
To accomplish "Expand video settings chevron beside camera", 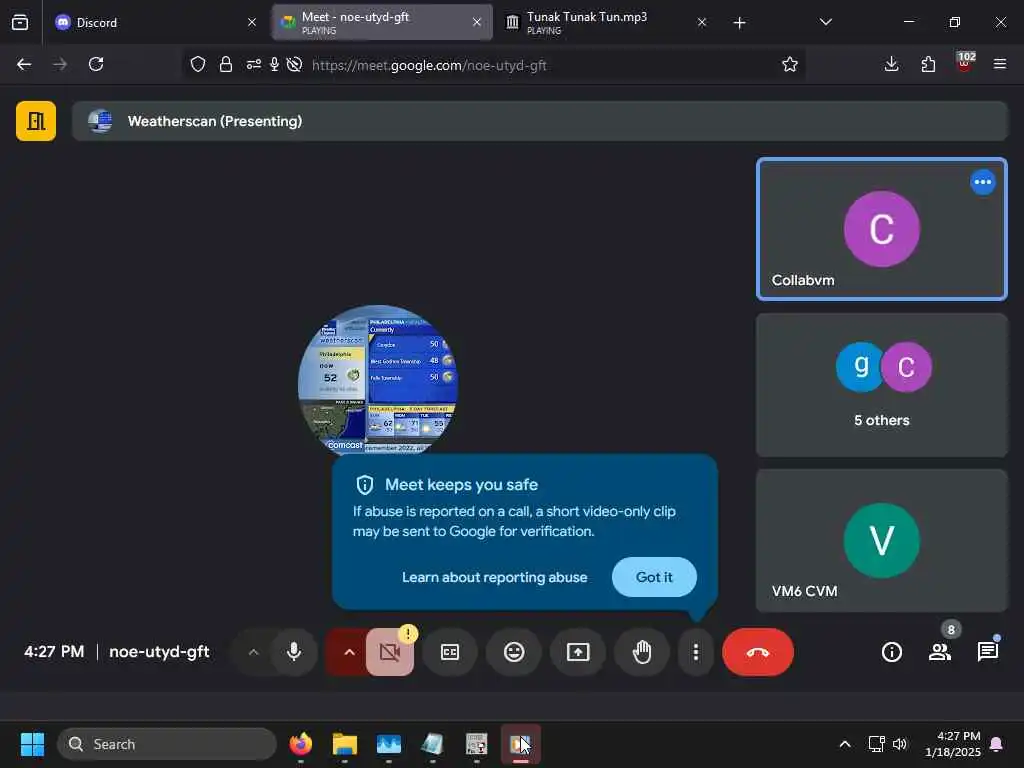I will pyautogui.click(x=349, y=652).
